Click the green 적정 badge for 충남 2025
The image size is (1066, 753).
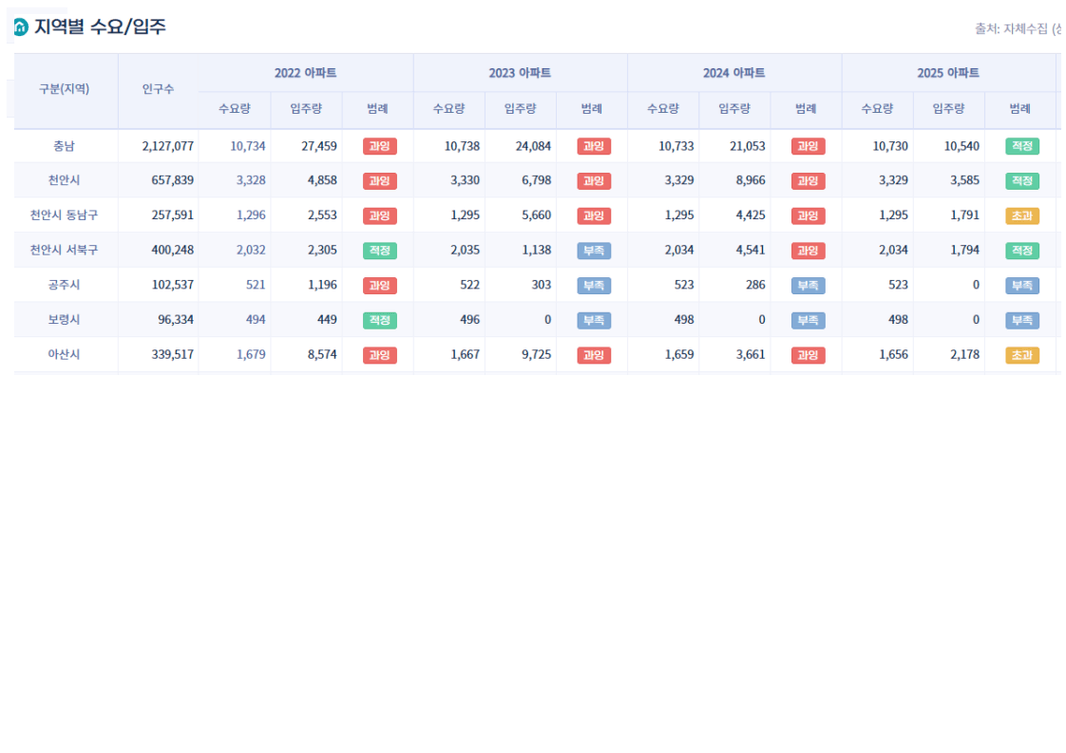pos(1022,146)
